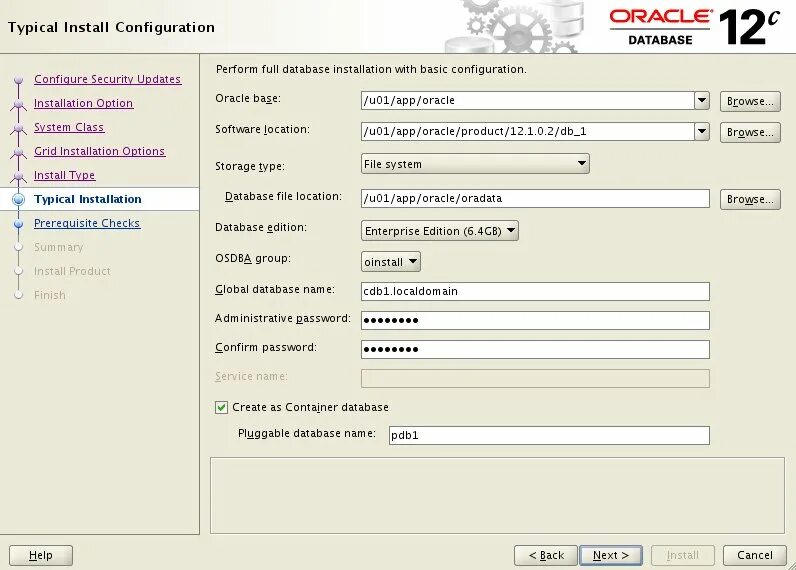Open the Prerequisite Checks step
Image resolution: width=796 pixels, height=570 pixels.
87,223
